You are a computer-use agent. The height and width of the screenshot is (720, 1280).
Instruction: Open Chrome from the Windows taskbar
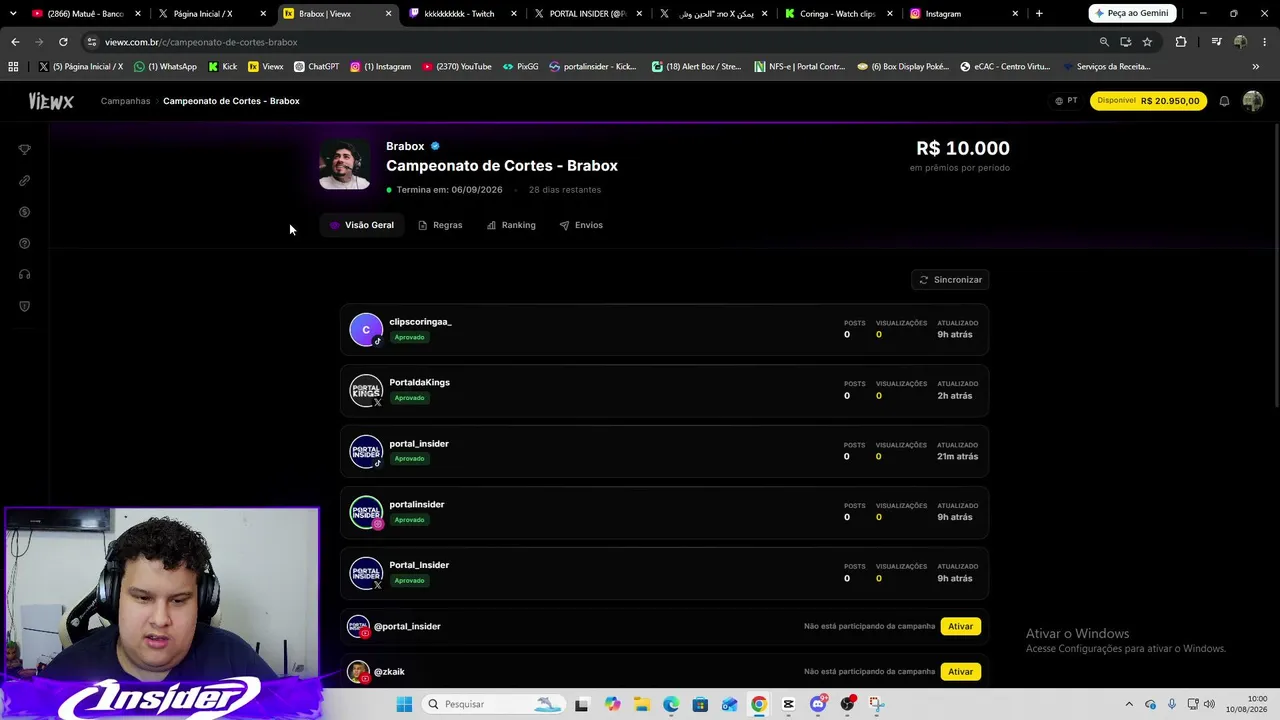click(x=759, y=704)
